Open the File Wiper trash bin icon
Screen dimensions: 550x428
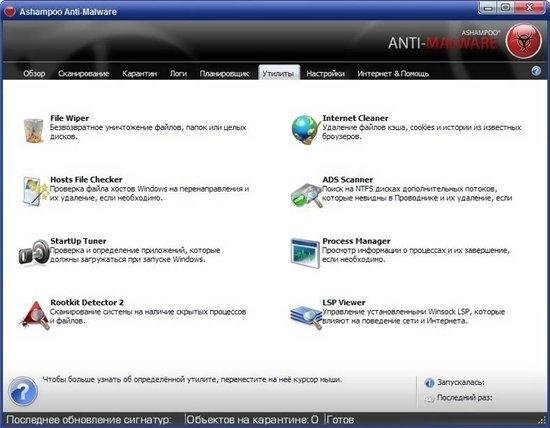[x=34, y=131]
